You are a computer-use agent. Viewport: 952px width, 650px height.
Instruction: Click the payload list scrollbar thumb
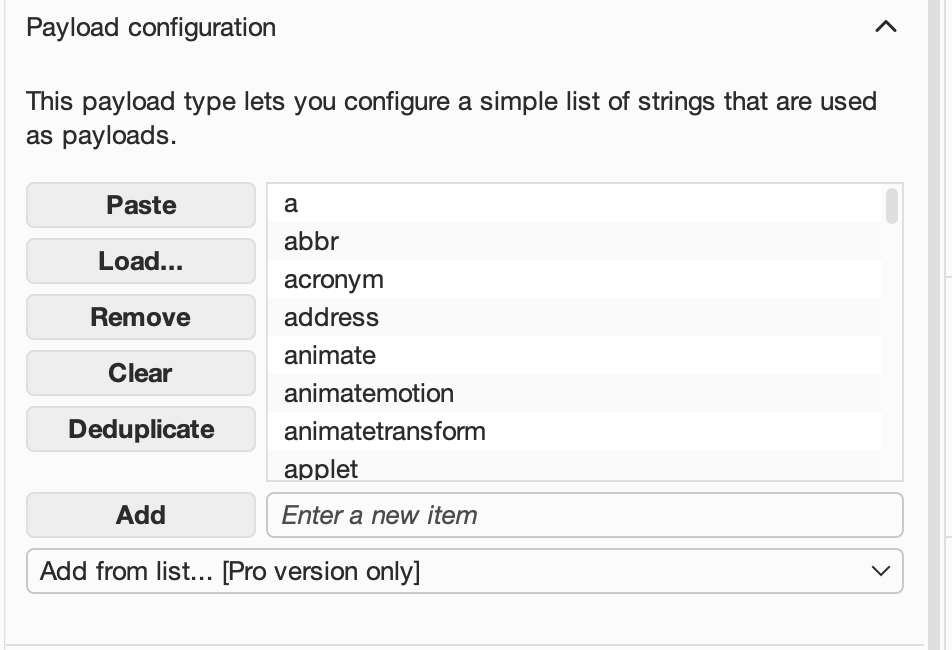pos(892,206)
